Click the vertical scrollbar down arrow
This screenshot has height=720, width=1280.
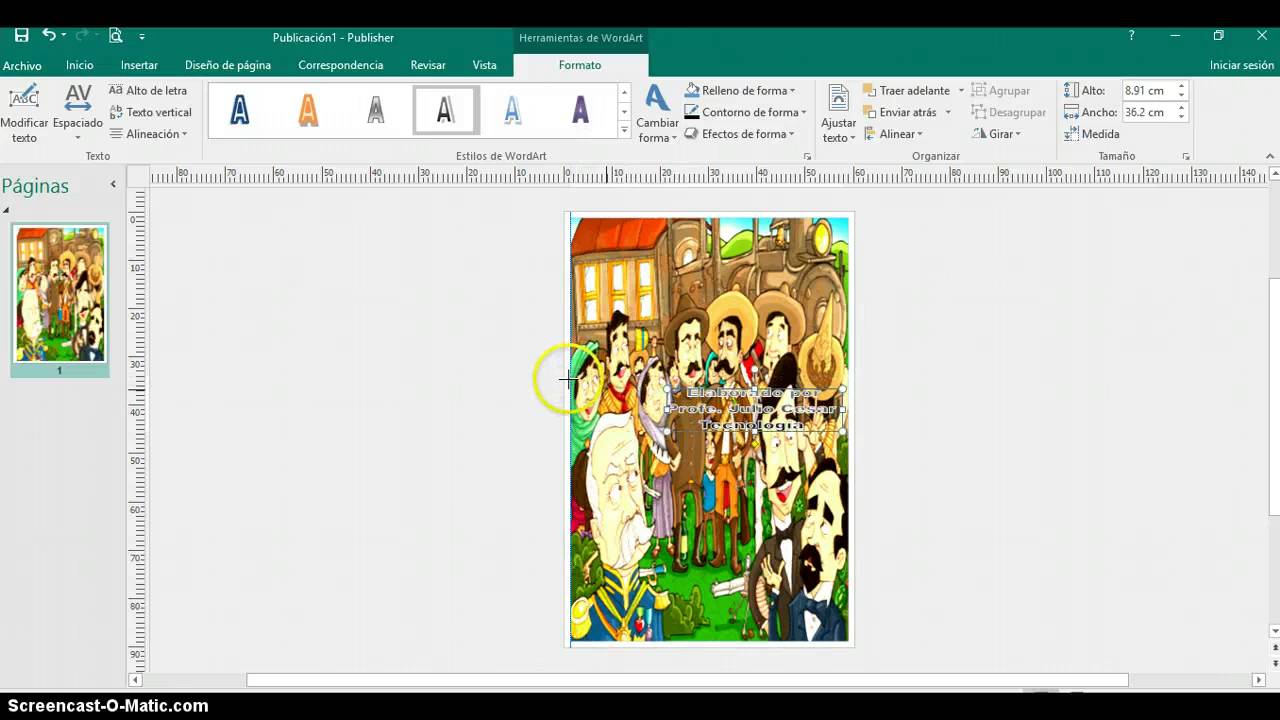1274,631
